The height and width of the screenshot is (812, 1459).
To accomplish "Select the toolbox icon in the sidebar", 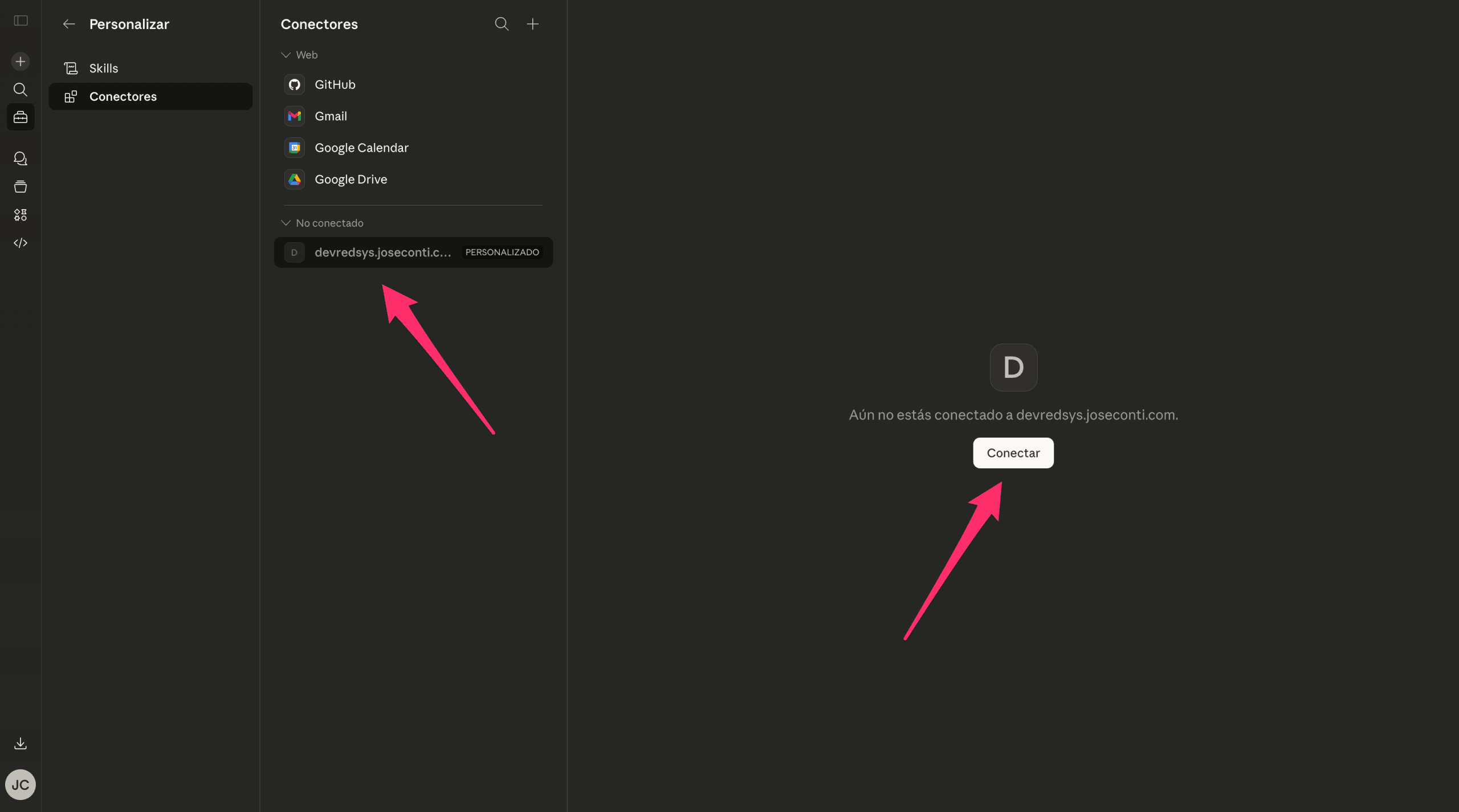I will point(21,117).
